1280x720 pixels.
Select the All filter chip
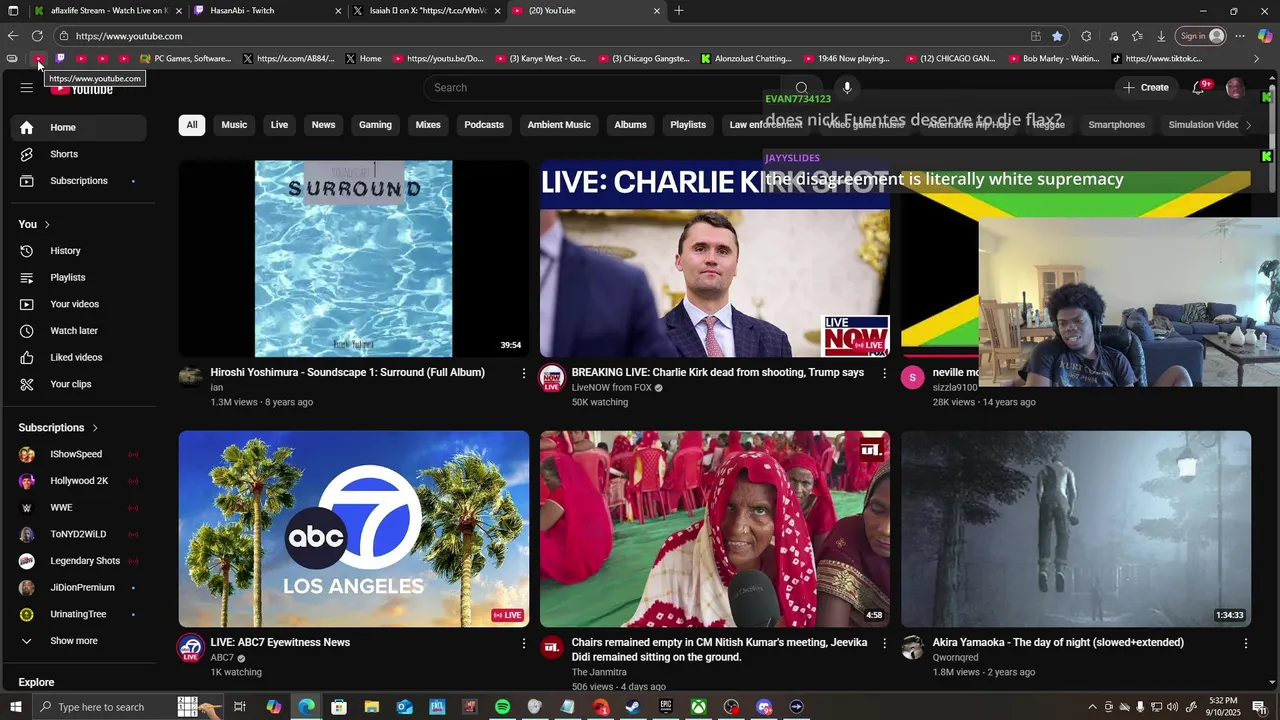click(192, 125)
